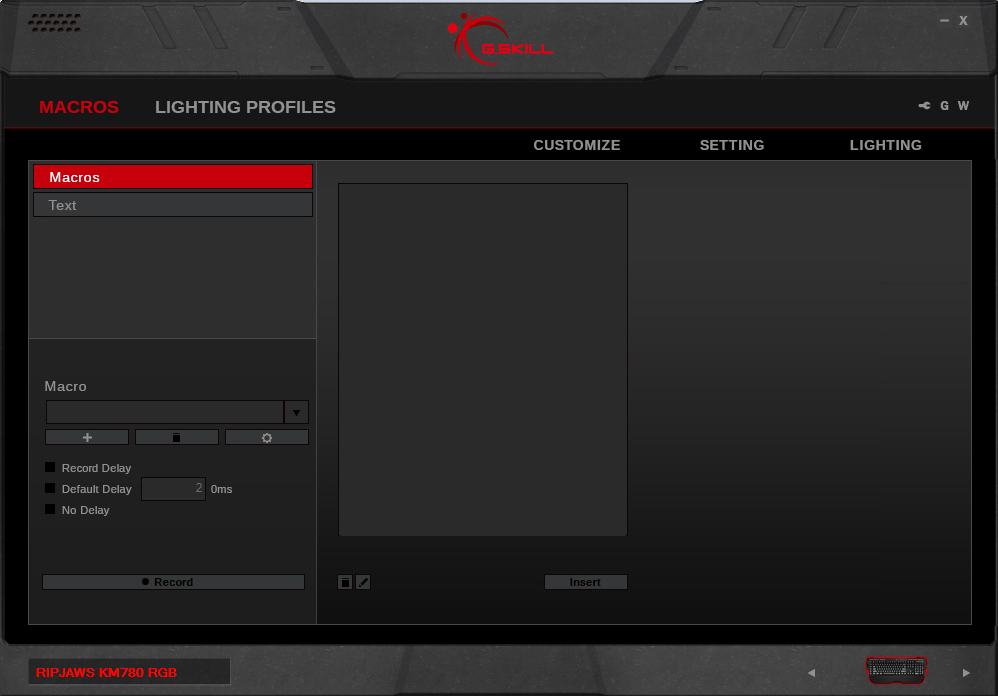The height and width of the screenshot is (696, 998).
Task: Switch to LIGHTING PROFILES tab
Action: (245, 107)
